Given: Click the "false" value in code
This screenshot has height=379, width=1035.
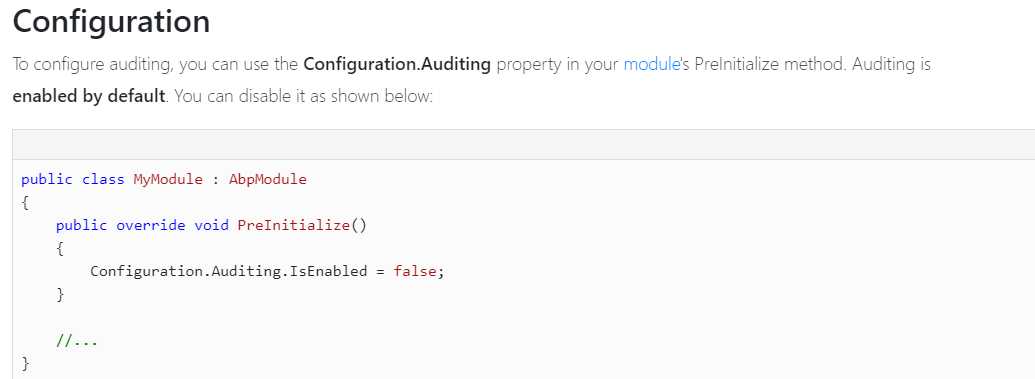Looking at the screenshot, I should pyautogui.click(x=415, y=271).
